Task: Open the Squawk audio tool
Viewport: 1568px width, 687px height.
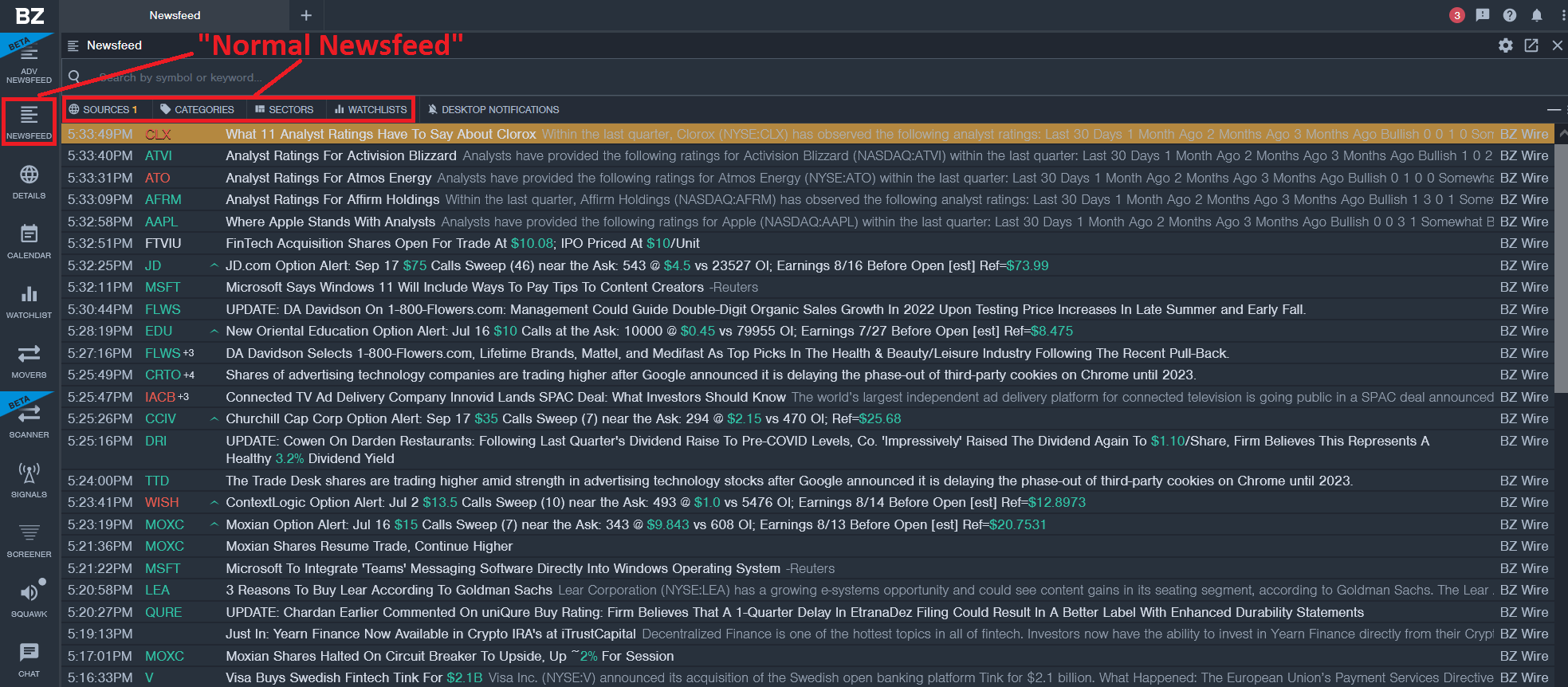Action: 29,600
